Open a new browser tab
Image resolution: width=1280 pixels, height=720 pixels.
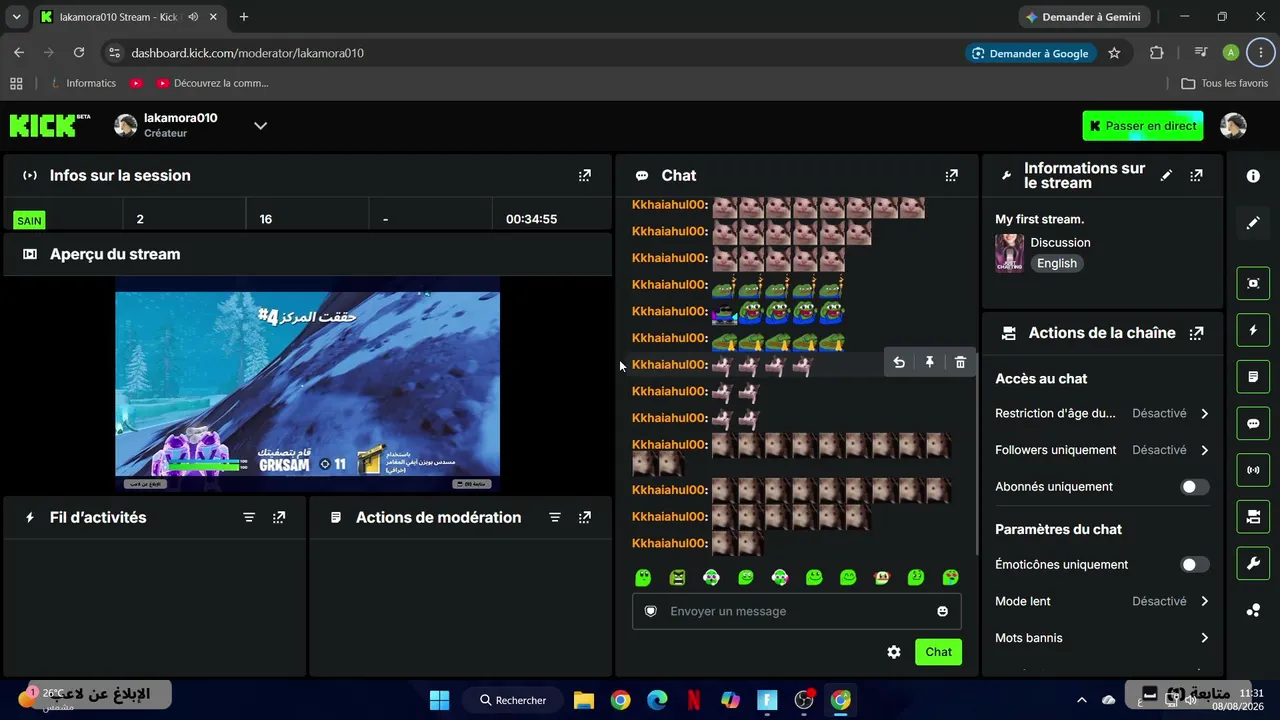pyautogui.click(x=244, y=17)
